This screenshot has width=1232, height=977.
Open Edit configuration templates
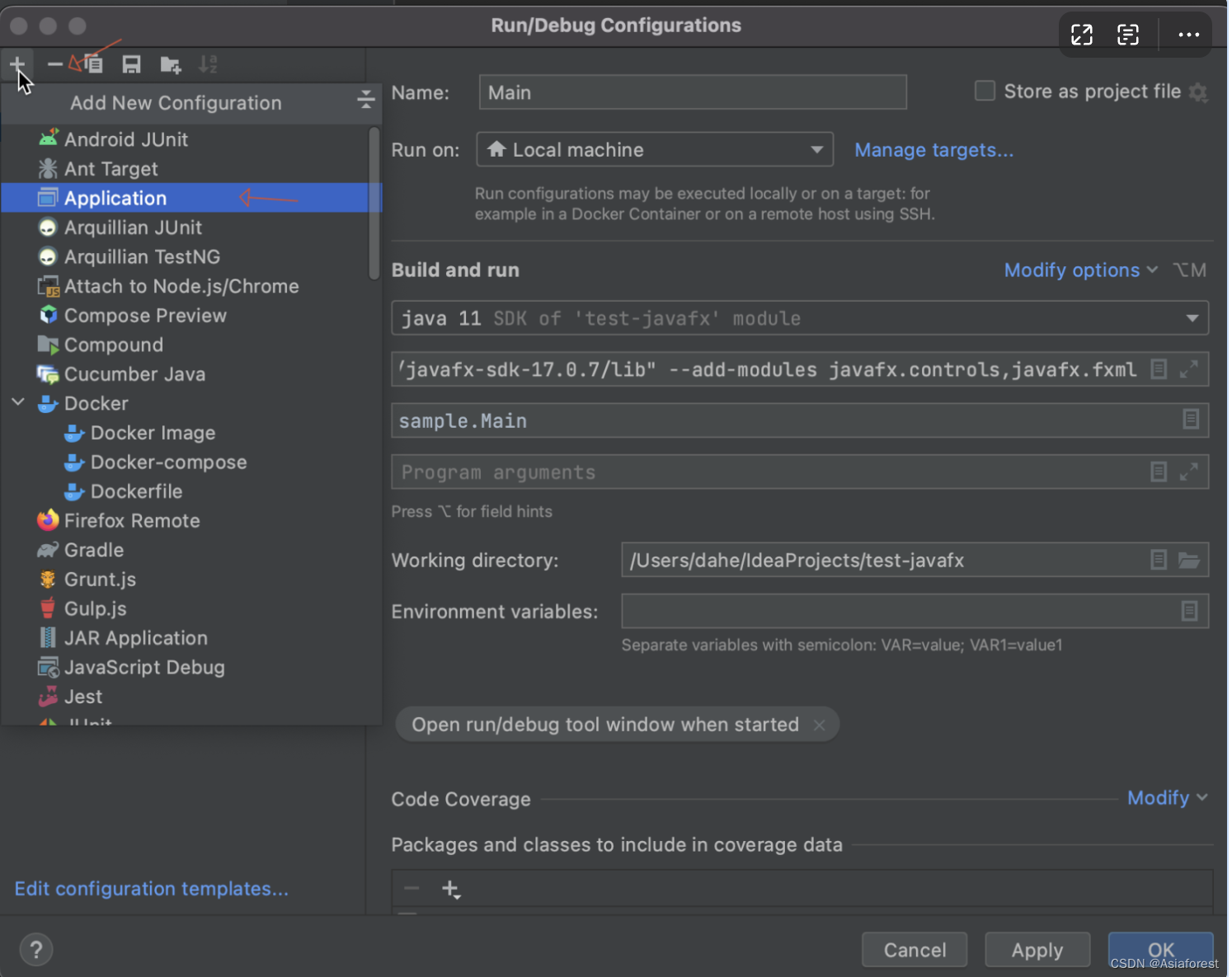point(151,889)
